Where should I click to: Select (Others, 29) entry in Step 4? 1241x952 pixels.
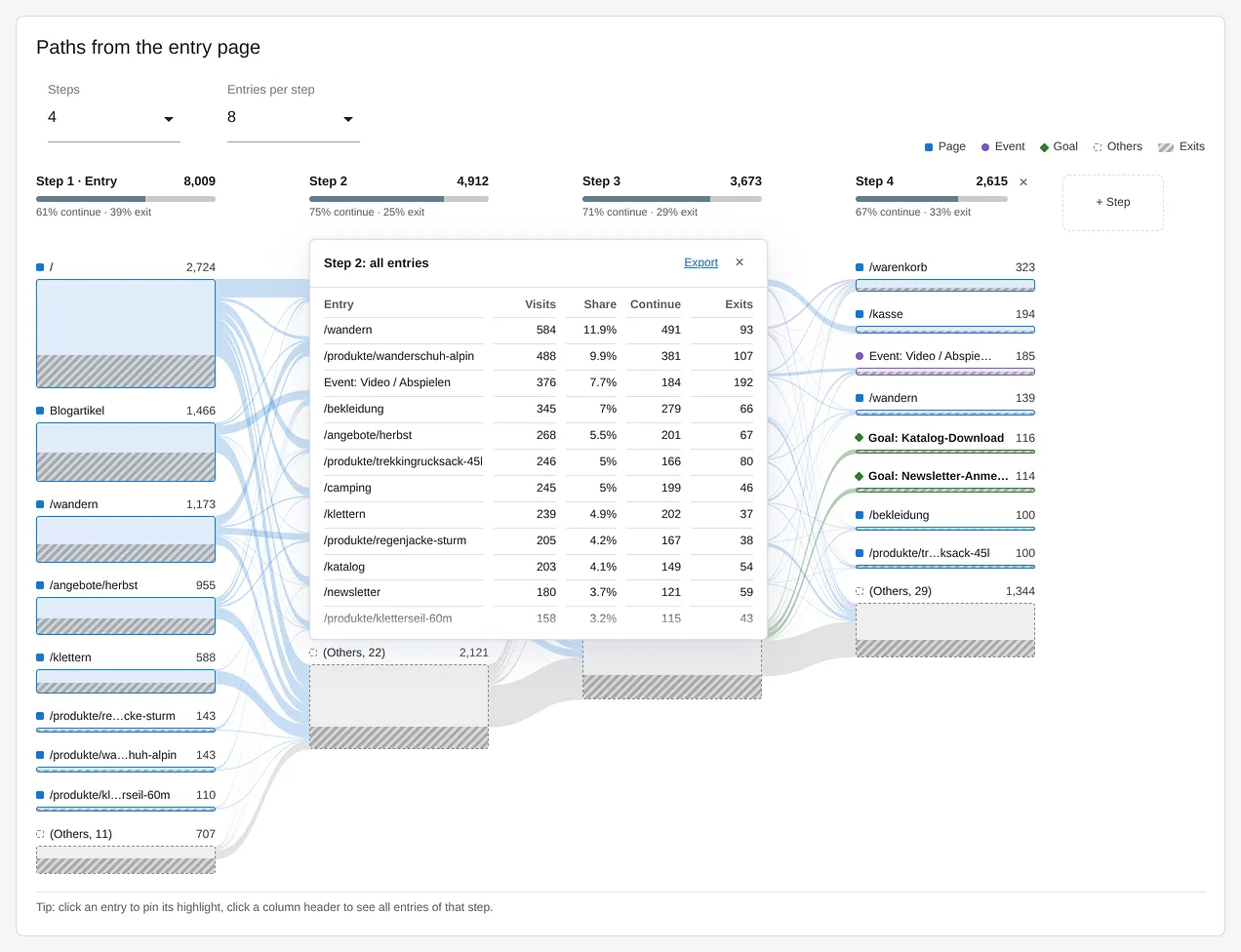click(x=945, y=630)
